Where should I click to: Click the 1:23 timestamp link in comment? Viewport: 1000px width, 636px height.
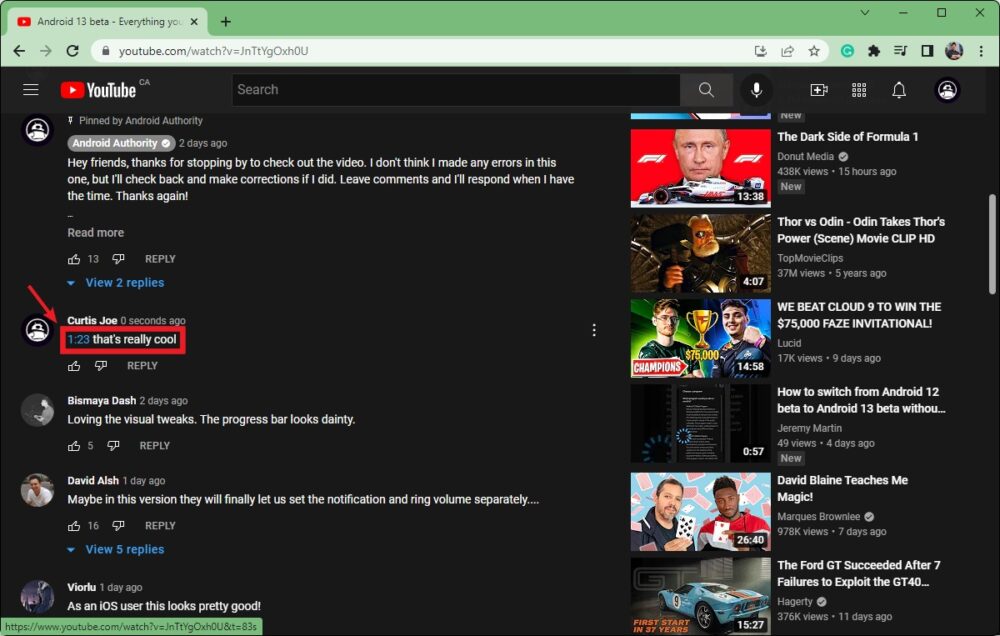click(x=78, y=340)
